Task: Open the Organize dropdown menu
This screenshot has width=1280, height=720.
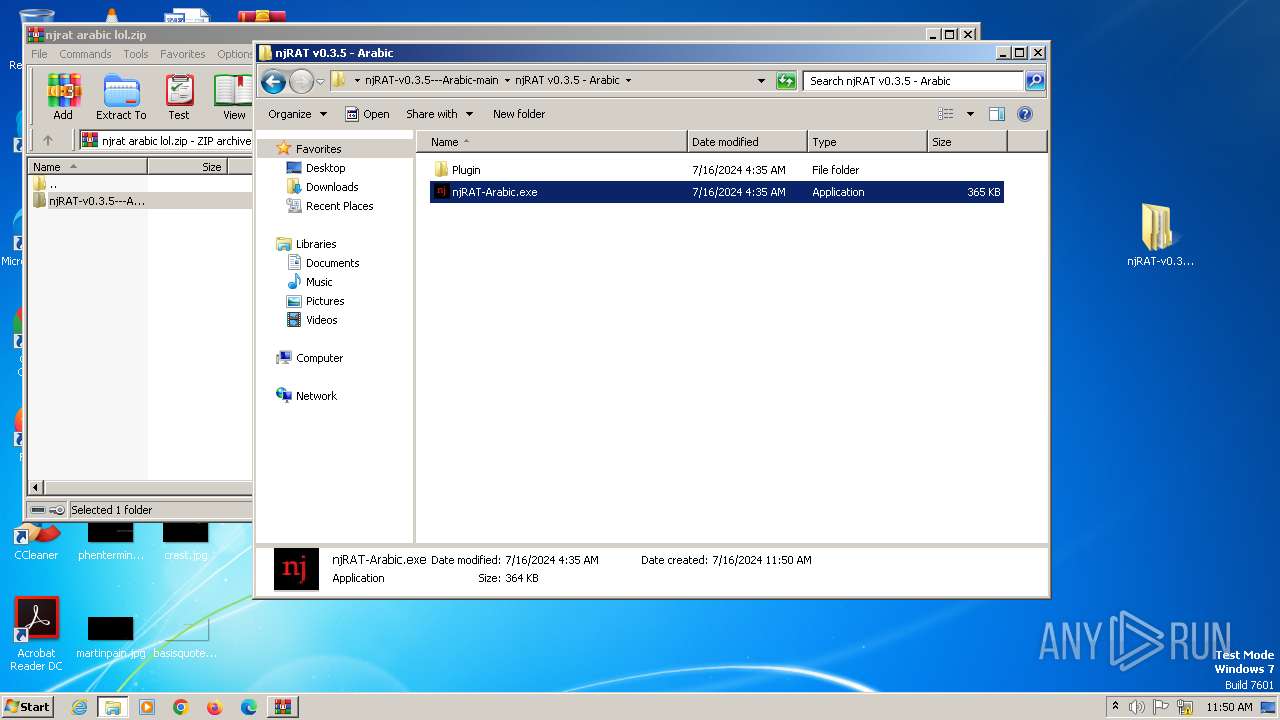Action: (x=297, y=114)
